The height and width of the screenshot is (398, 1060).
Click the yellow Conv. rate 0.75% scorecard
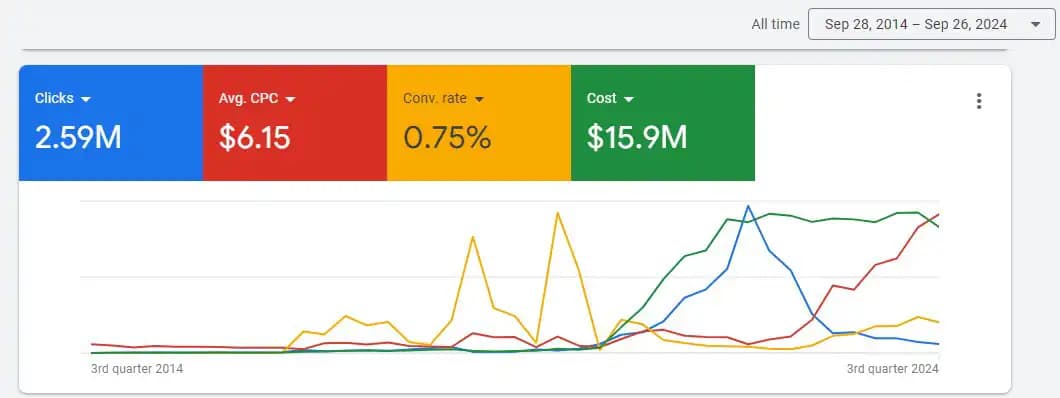tap(479, 123)
